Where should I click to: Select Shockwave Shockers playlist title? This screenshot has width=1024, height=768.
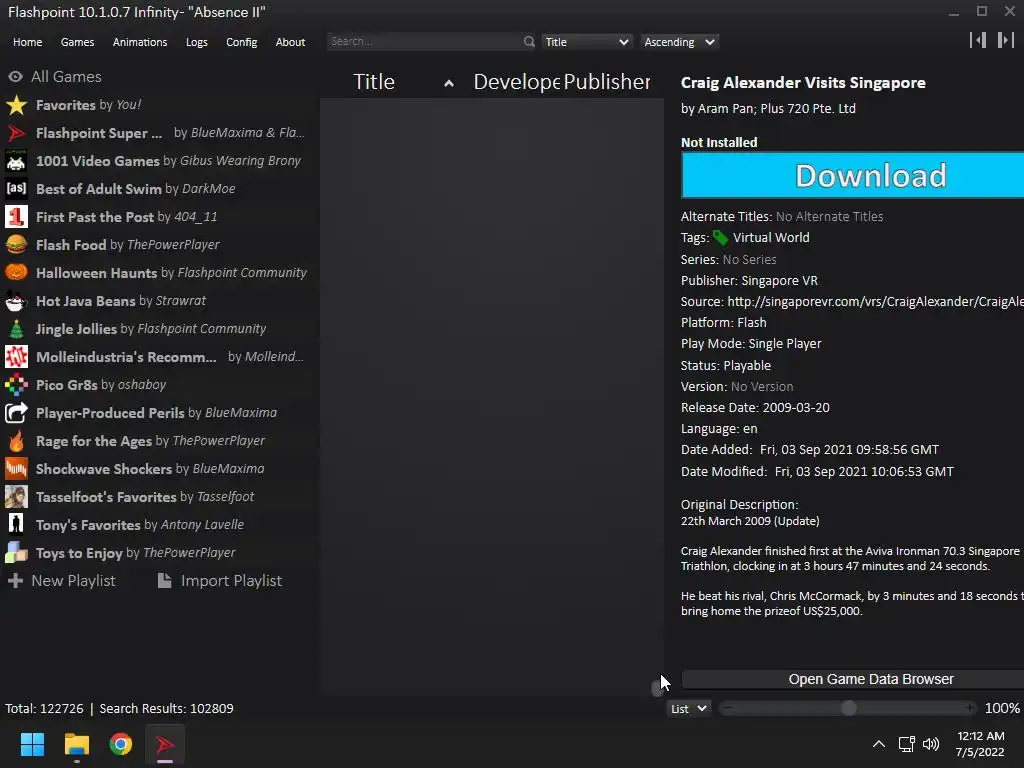[x=104, y=469]
